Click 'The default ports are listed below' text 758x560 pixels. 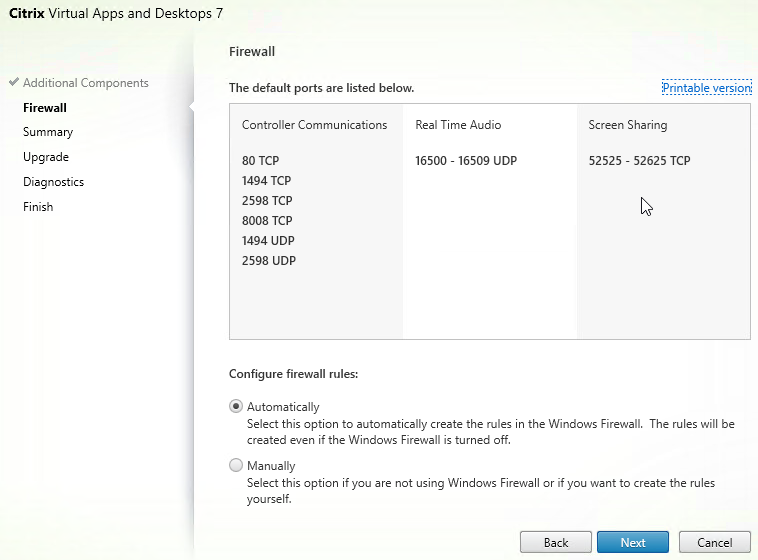pos(321,88)
